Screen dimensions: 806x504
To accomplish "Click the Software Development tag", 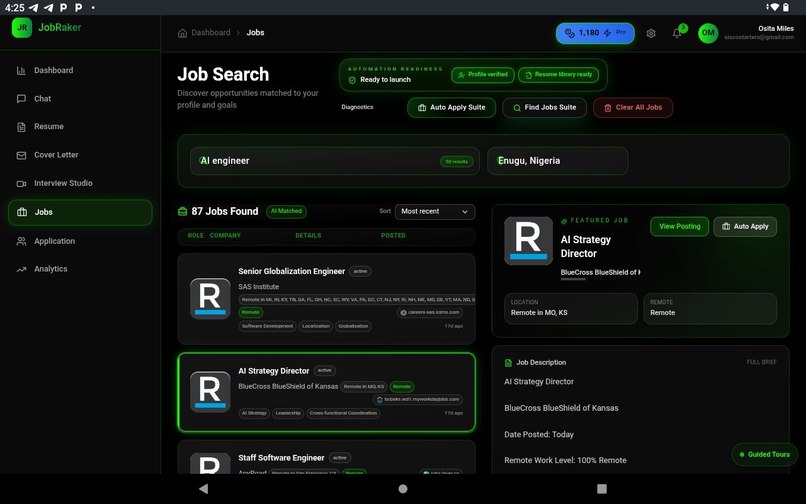I will tap(267, 326).
